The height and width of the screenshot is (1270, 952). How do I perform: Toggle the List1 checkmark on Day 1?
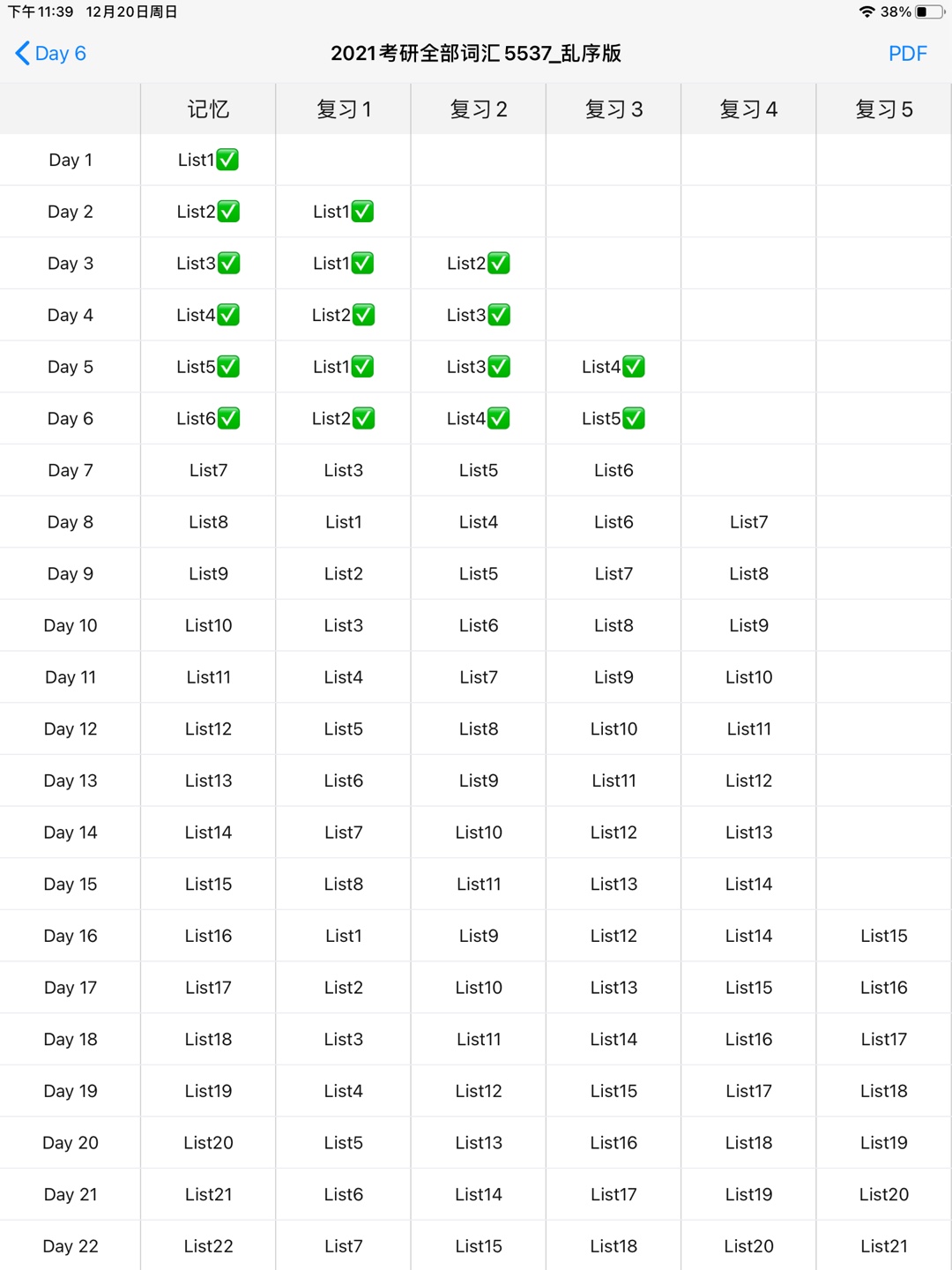pyautogui.click(x=227, y=160)
